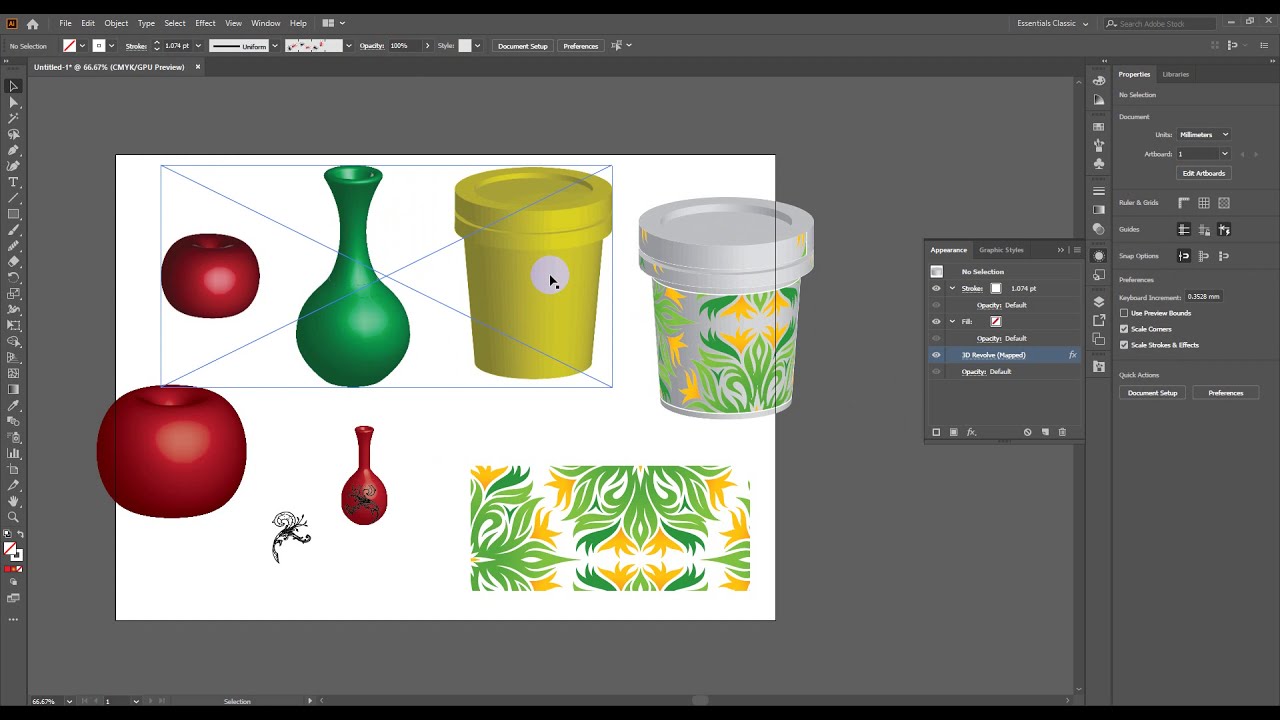Viewport: 1280px width, 720px height.
Task: Select the Type tool
Action: [x=13, y=182]
